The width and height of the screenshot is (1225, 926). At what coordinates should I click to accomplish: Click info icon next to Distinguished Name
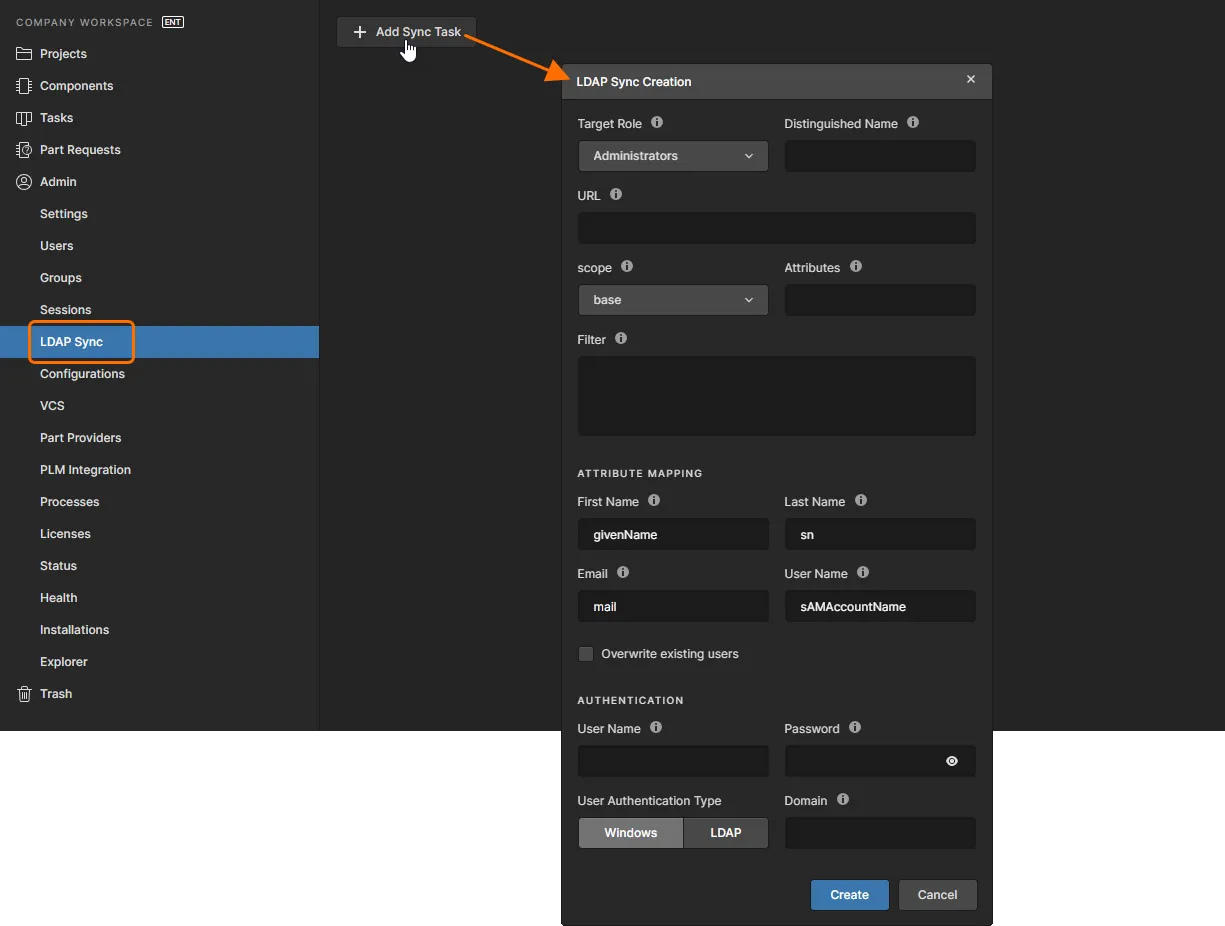pyautogui.click(x=913, y=122)
